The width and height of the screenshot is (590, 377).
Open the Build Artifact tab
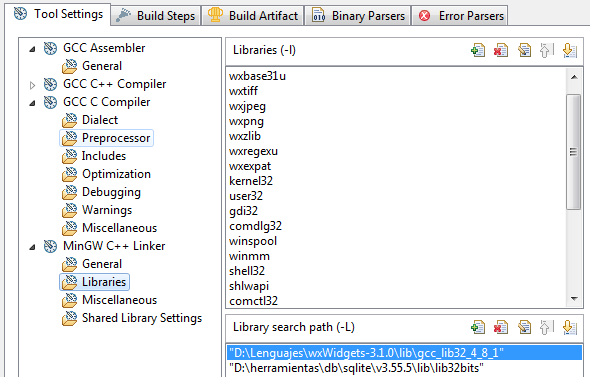[x=252, y=16]
